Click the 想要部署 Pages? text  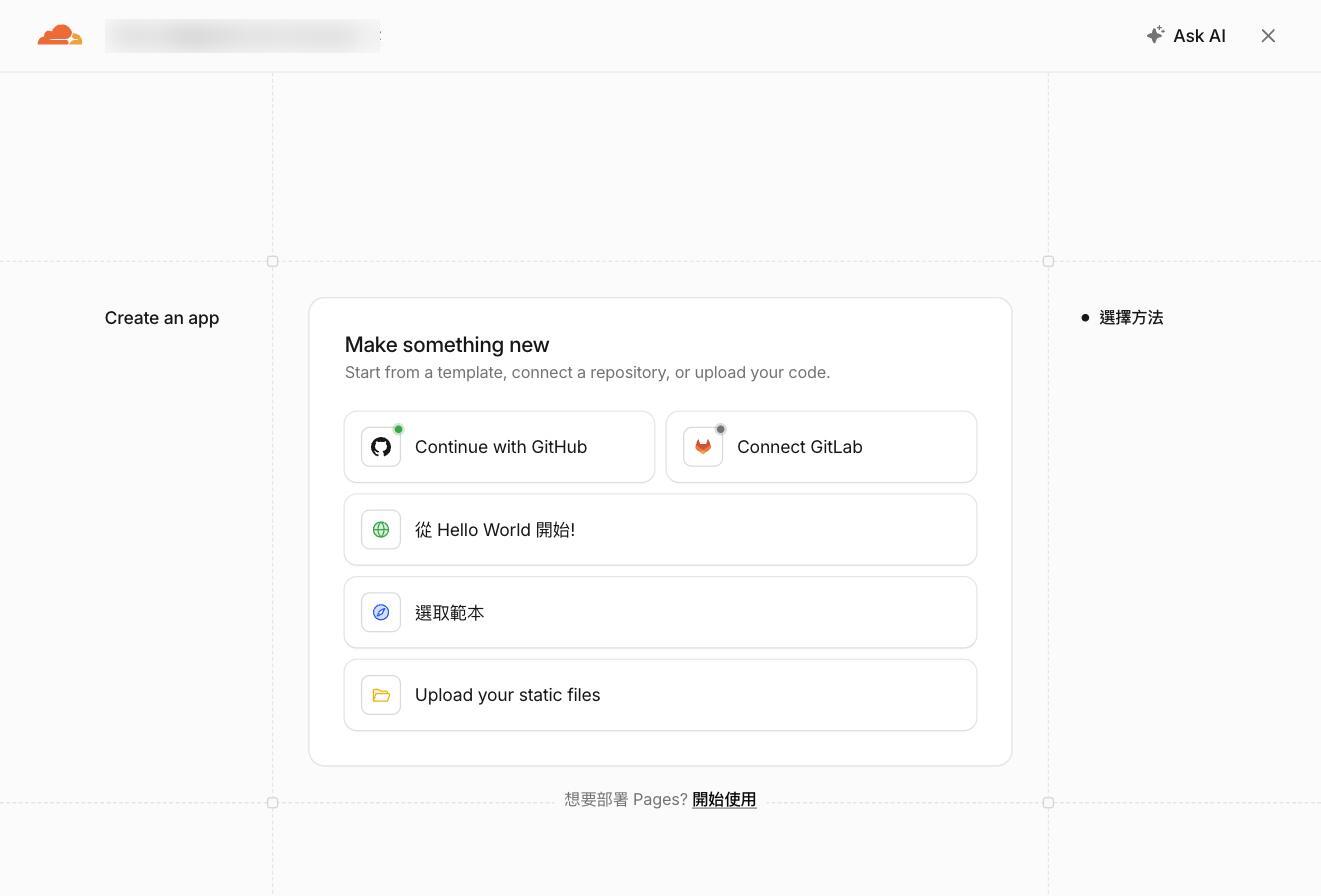pos(626,800)
